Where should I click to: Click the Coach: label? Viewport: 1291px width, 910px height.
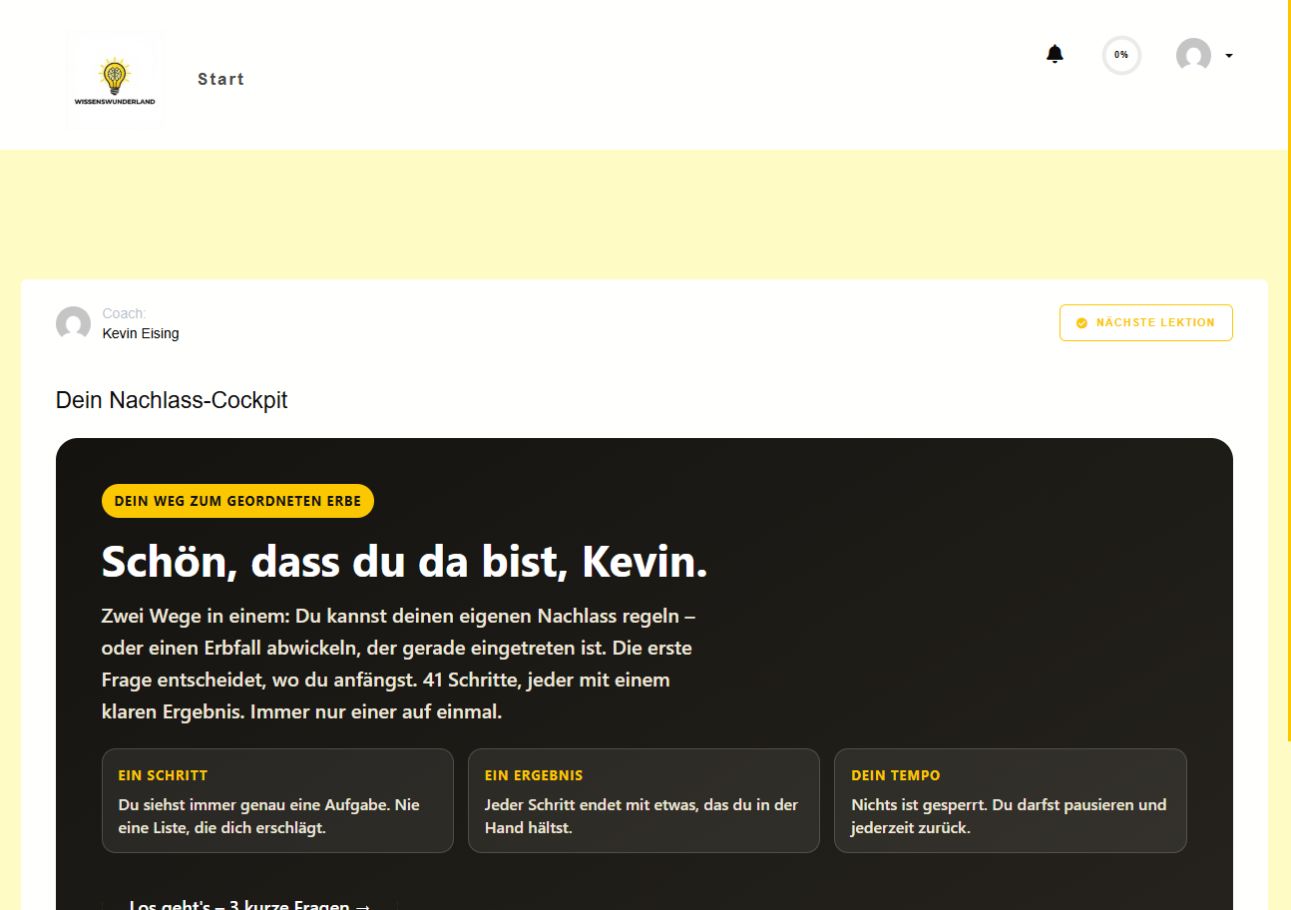pyautogui.click(x=124, y=314)
